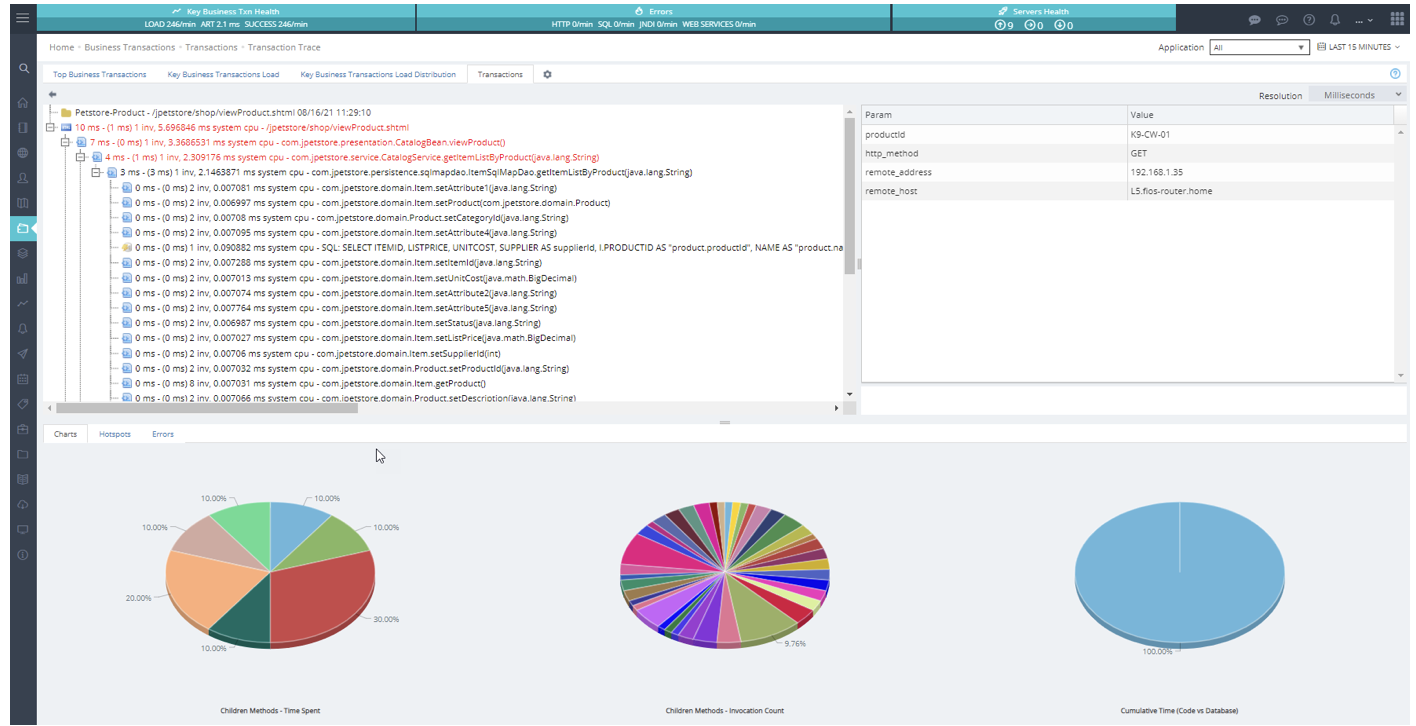This screenshot has height=726, width=1416.
Task: Switch to Top Business Transactions tab
Action: (x=99, y=74)
